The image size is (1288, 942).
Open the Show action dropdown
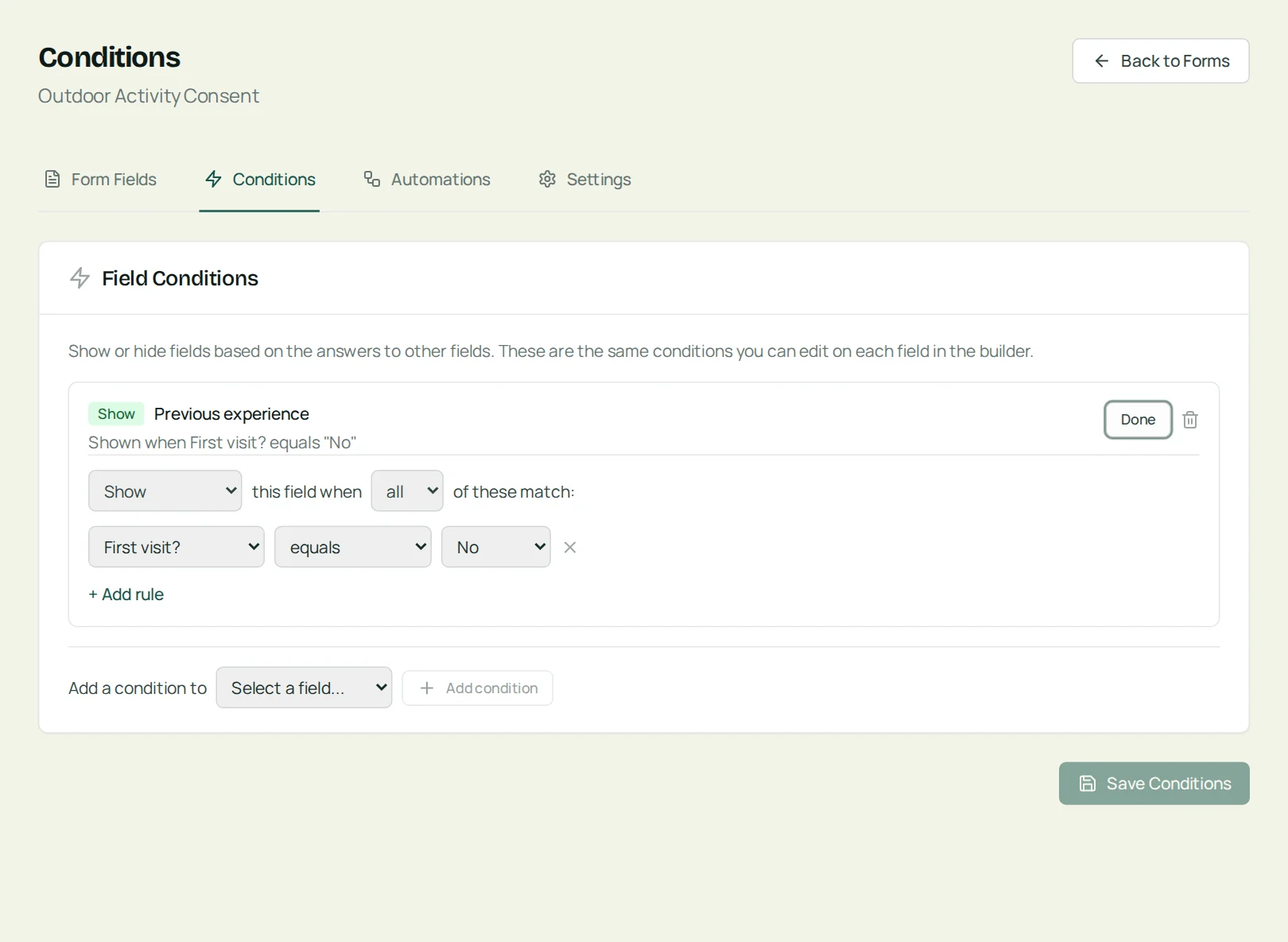[x=165, y=491]
